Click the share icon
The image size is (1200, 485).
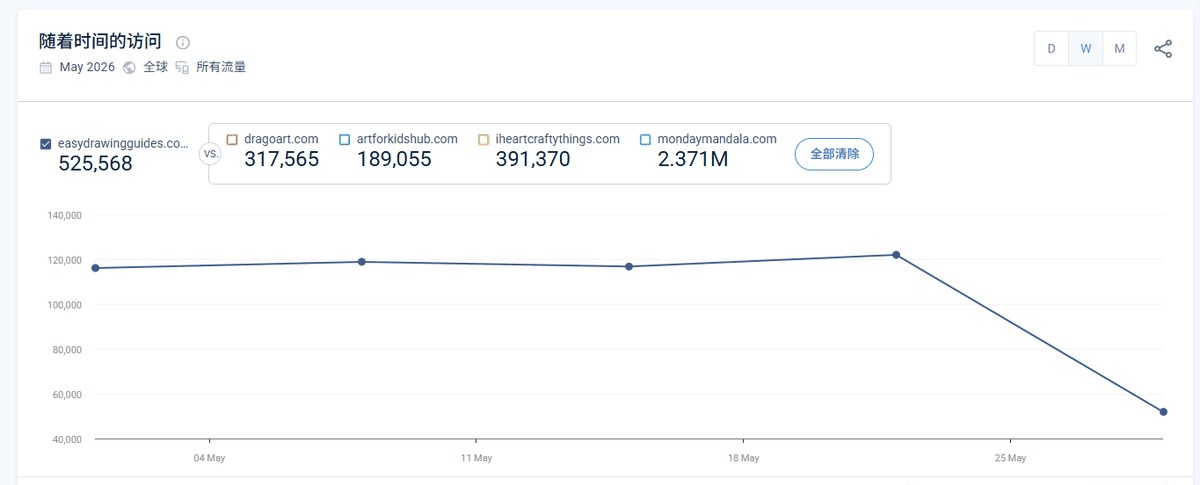[1163, 49]
